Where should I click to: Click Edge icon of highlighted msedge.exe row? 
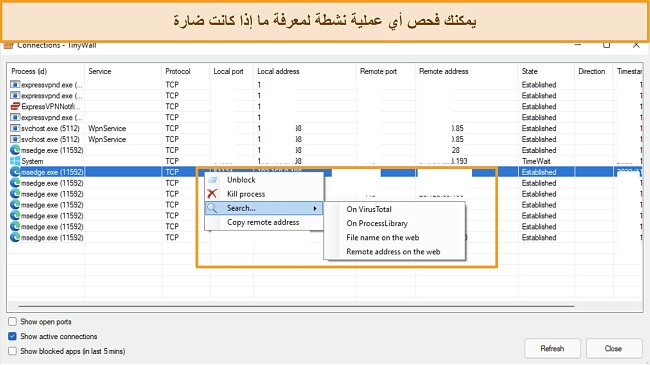[x=15, y=172]
